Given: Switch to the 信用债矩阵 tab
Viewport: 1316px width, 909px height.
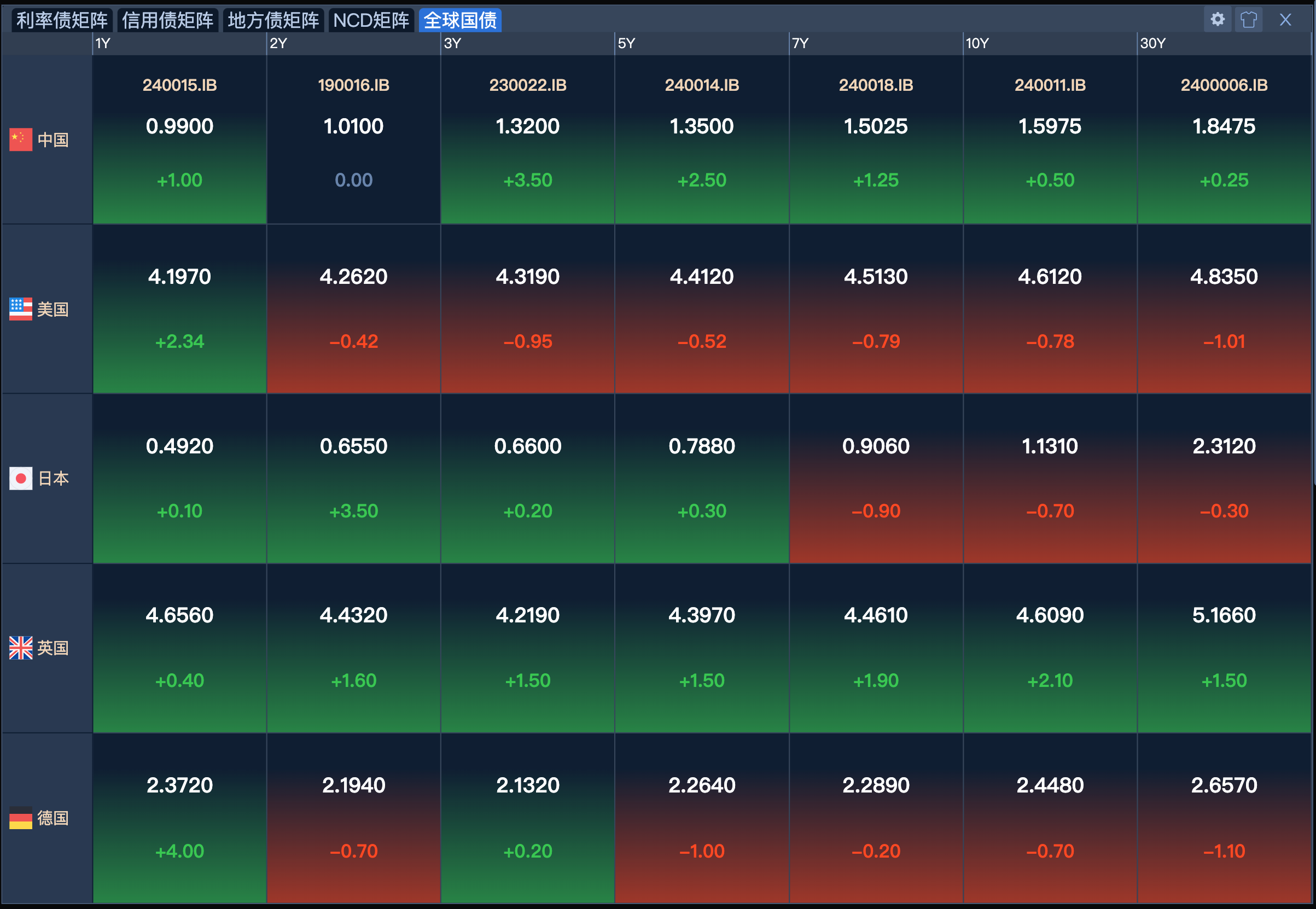Looking at the screenshot, I should tap(167, 20).
